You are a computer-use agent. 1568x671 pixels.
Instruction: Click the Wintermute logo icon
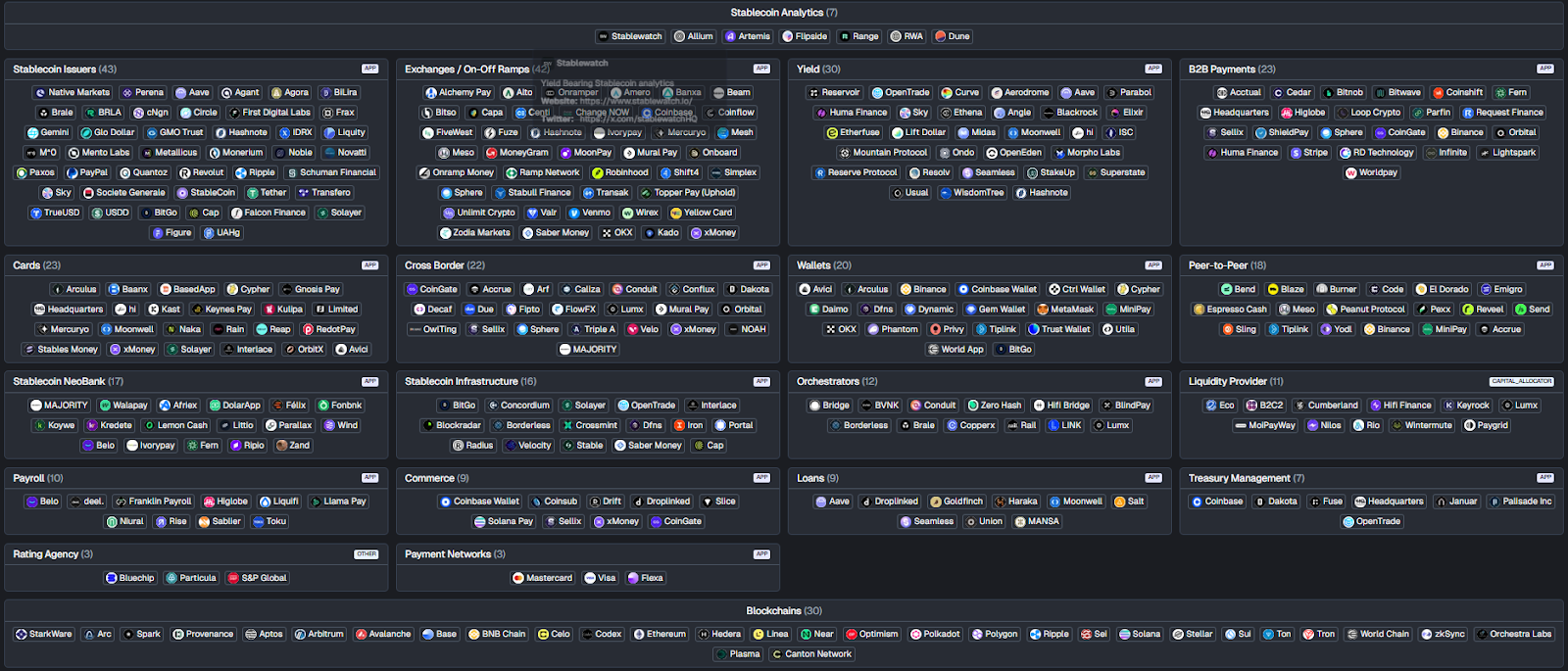(1396, 425)
